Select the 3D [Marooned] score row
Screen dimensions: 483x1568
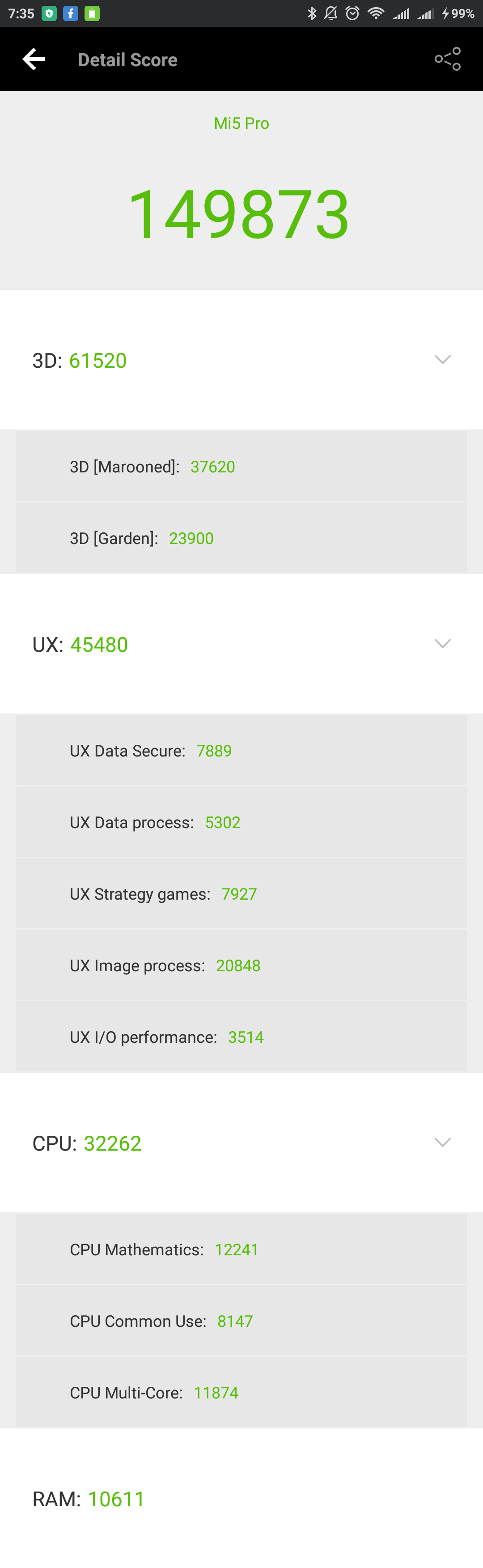pyautogui.click(x=241, y=467)
